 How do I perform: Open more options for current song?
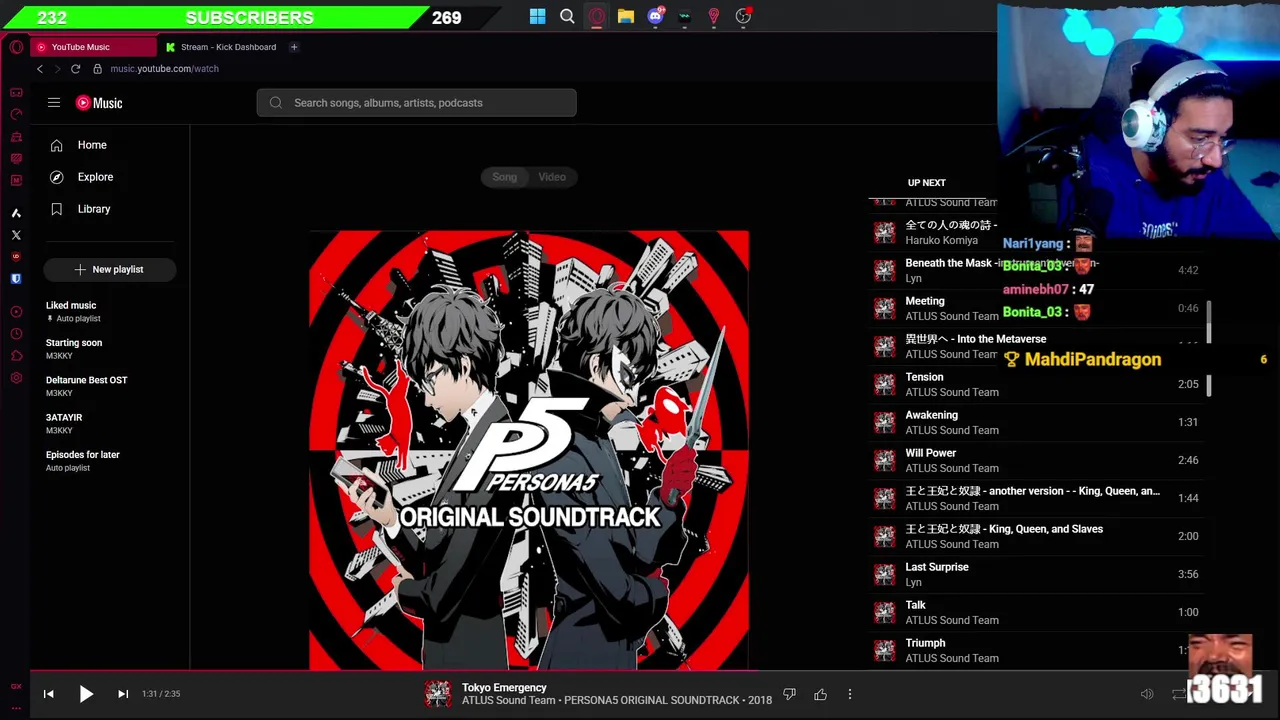click(x=850, y=694)
